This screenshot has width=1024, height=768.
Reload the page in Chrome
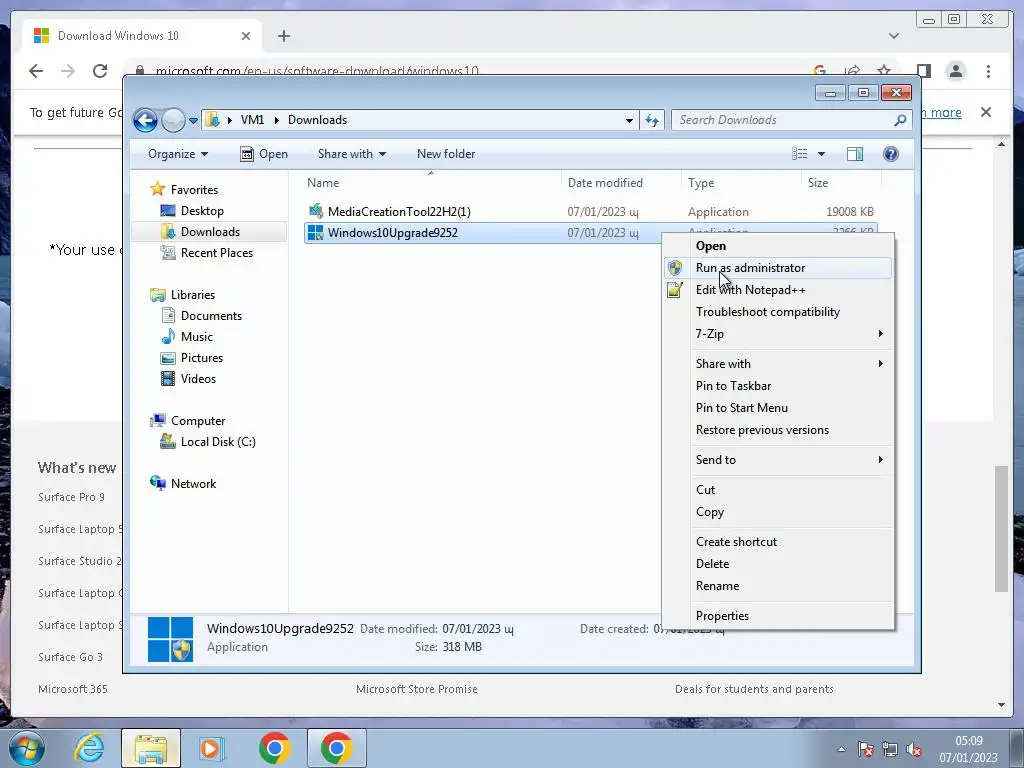(100, 71)
